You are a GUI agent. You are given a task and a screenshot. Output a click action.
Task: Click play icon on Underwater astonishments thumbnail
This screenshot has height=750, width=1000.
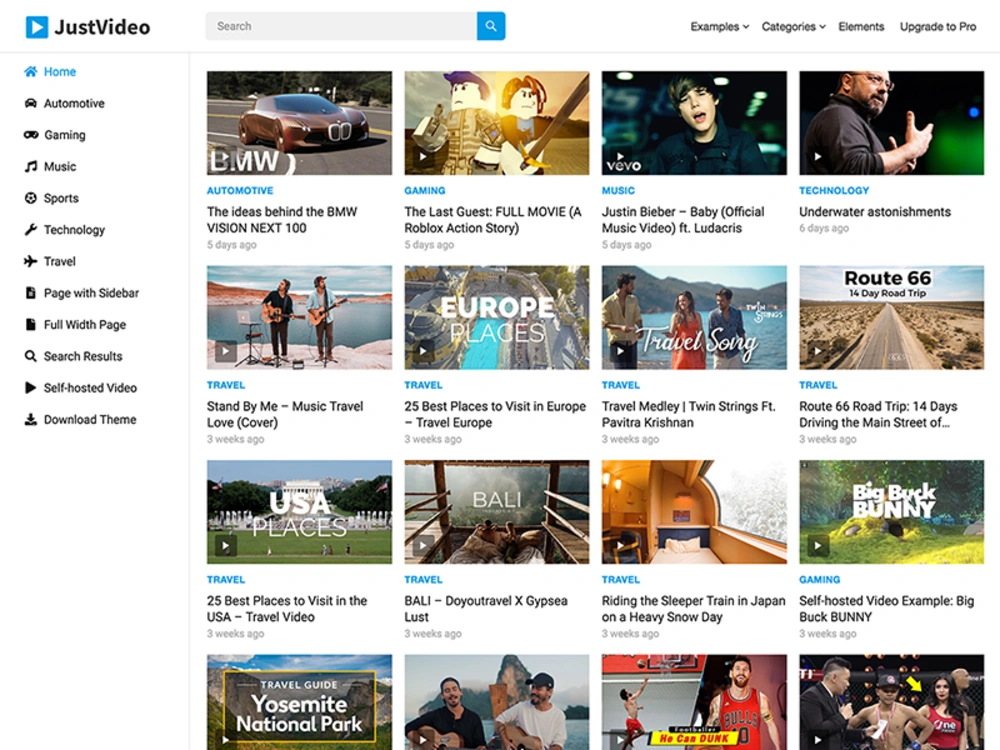coord(818,156)
